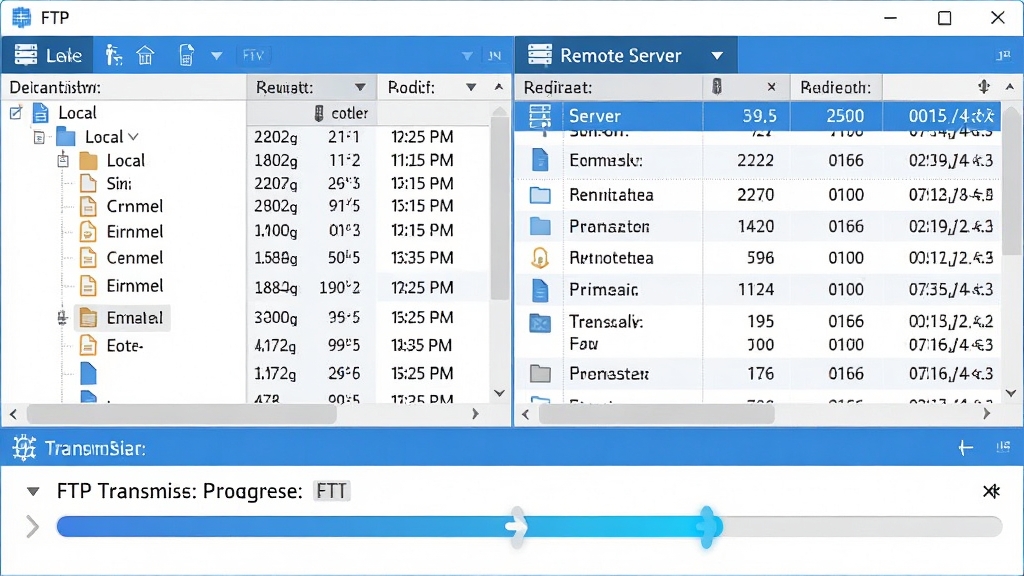Select the Remote Server tab
This screenshot has width=1024, height=576.
click(x=626, y=56)
